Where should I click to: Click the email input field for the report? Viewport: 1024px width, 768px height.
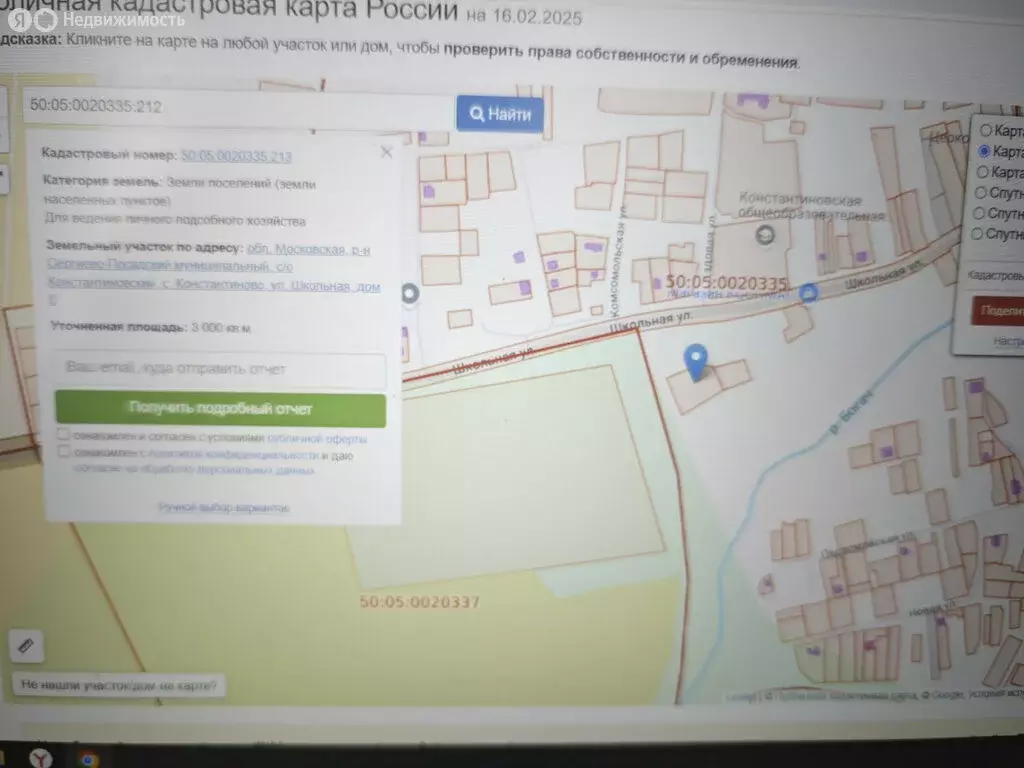(x=218, y=370)
